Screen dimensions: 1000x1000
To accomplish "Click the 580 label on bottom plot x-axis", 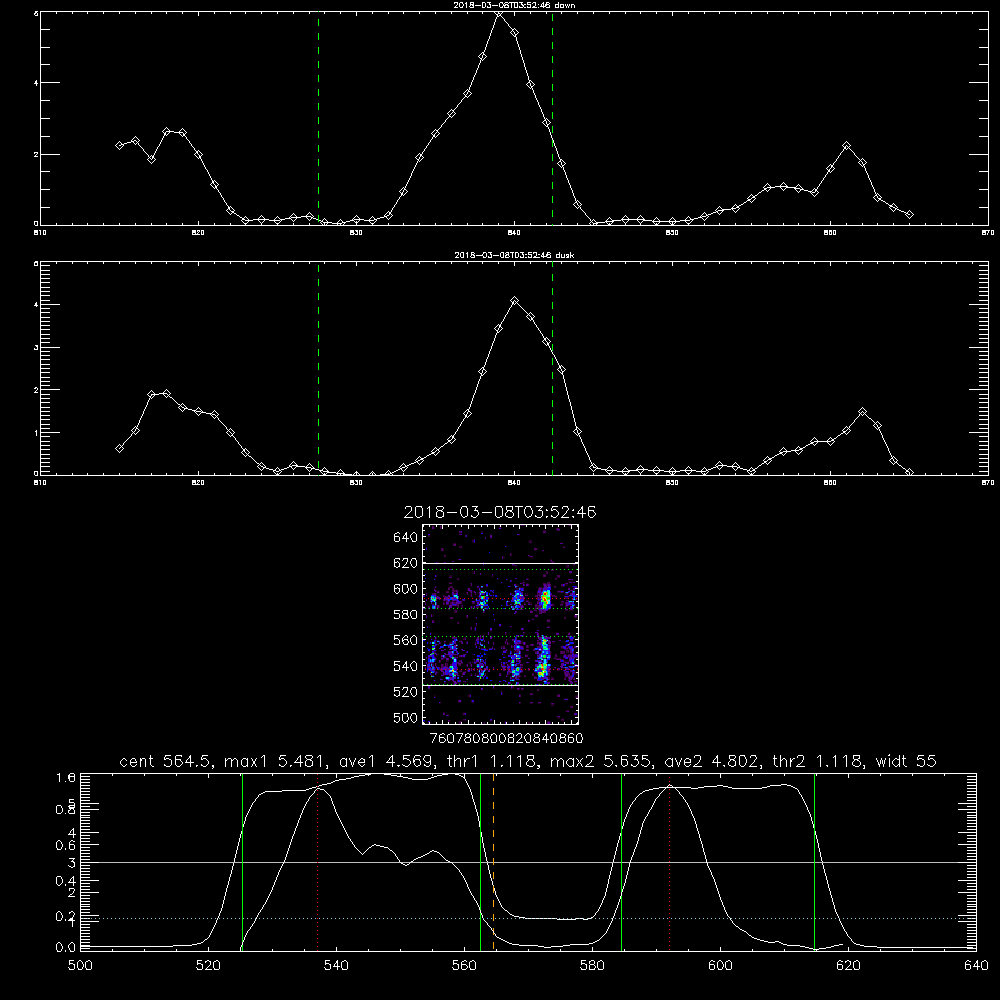I will pos(592,966).
